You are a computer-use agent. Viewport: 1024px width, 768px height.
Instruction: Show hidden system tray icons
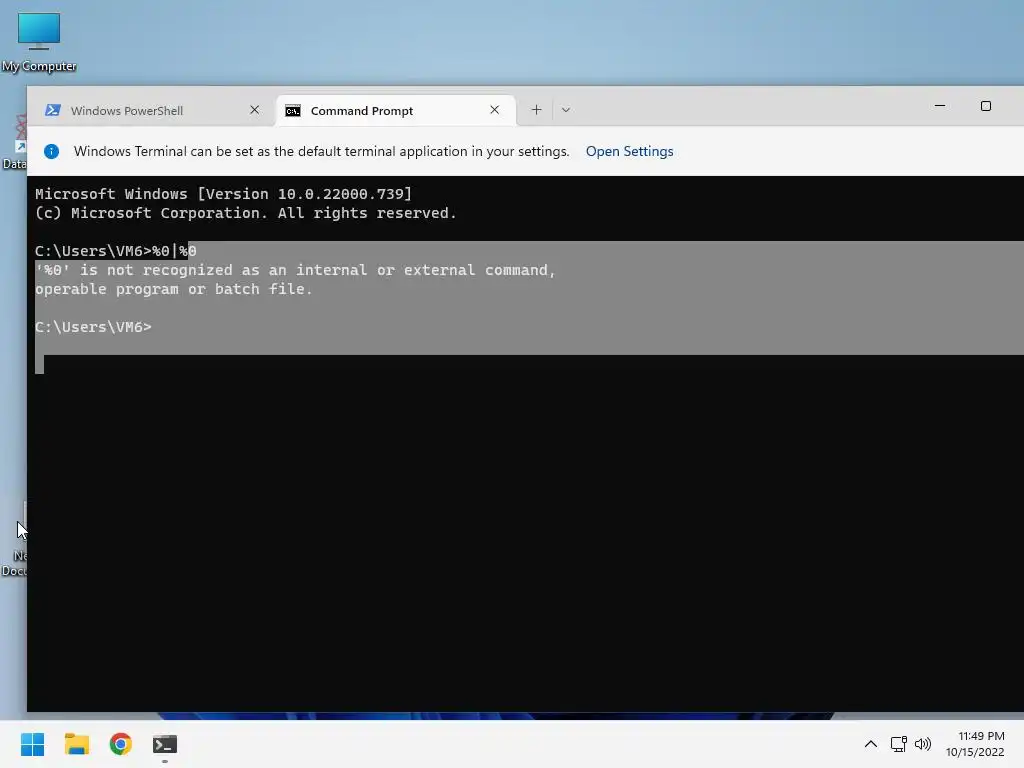click(871, 744)
